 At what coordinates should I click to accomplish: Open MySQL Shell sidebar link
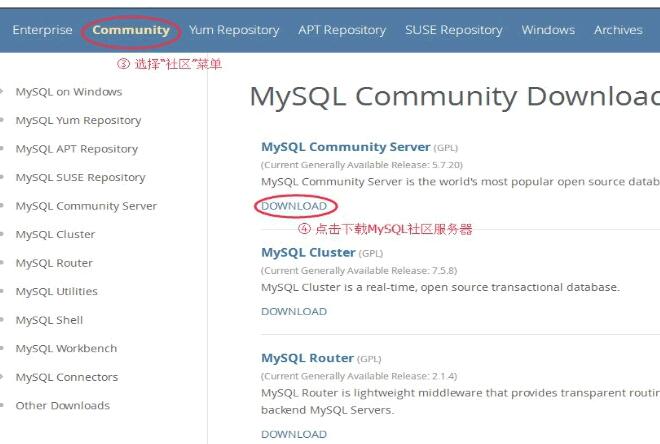click(49, 320)
